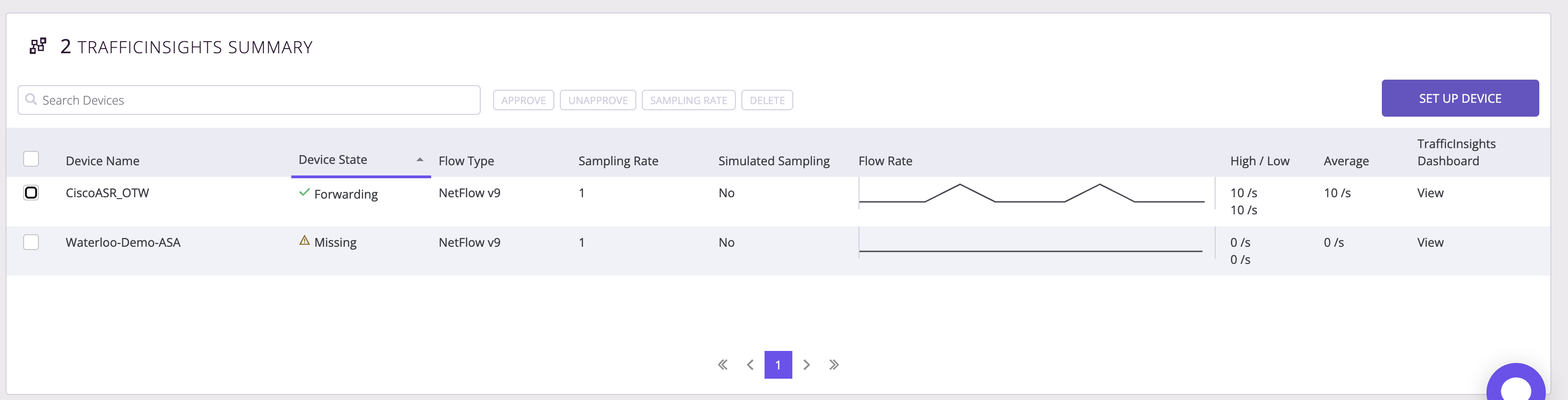Go to previous page arrow
Screen dimensions: 1568x400
(750, 365)
